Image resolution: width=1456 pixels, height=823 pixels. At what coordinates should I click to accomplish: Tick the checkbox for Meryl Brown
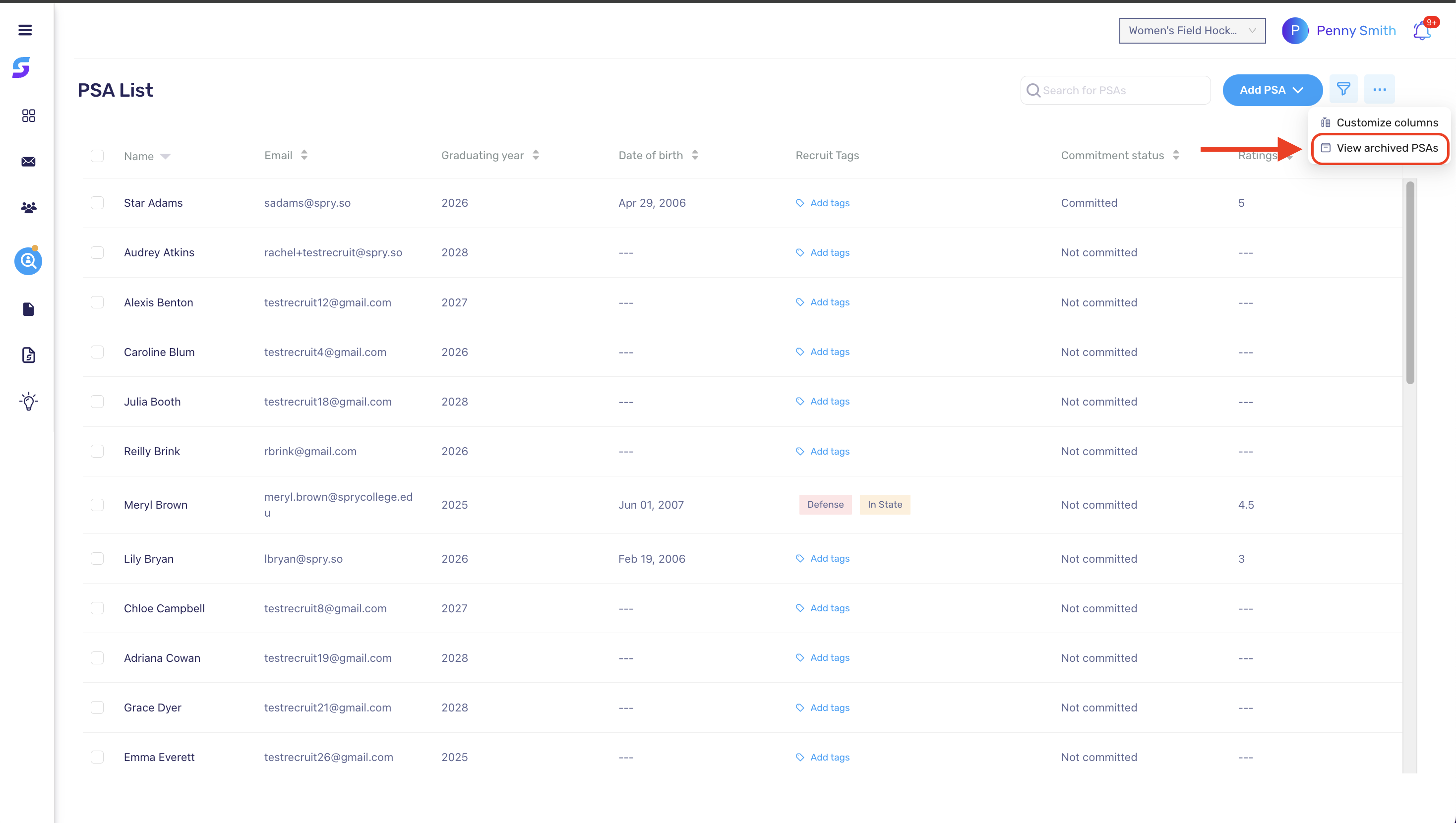coord(97,505)
